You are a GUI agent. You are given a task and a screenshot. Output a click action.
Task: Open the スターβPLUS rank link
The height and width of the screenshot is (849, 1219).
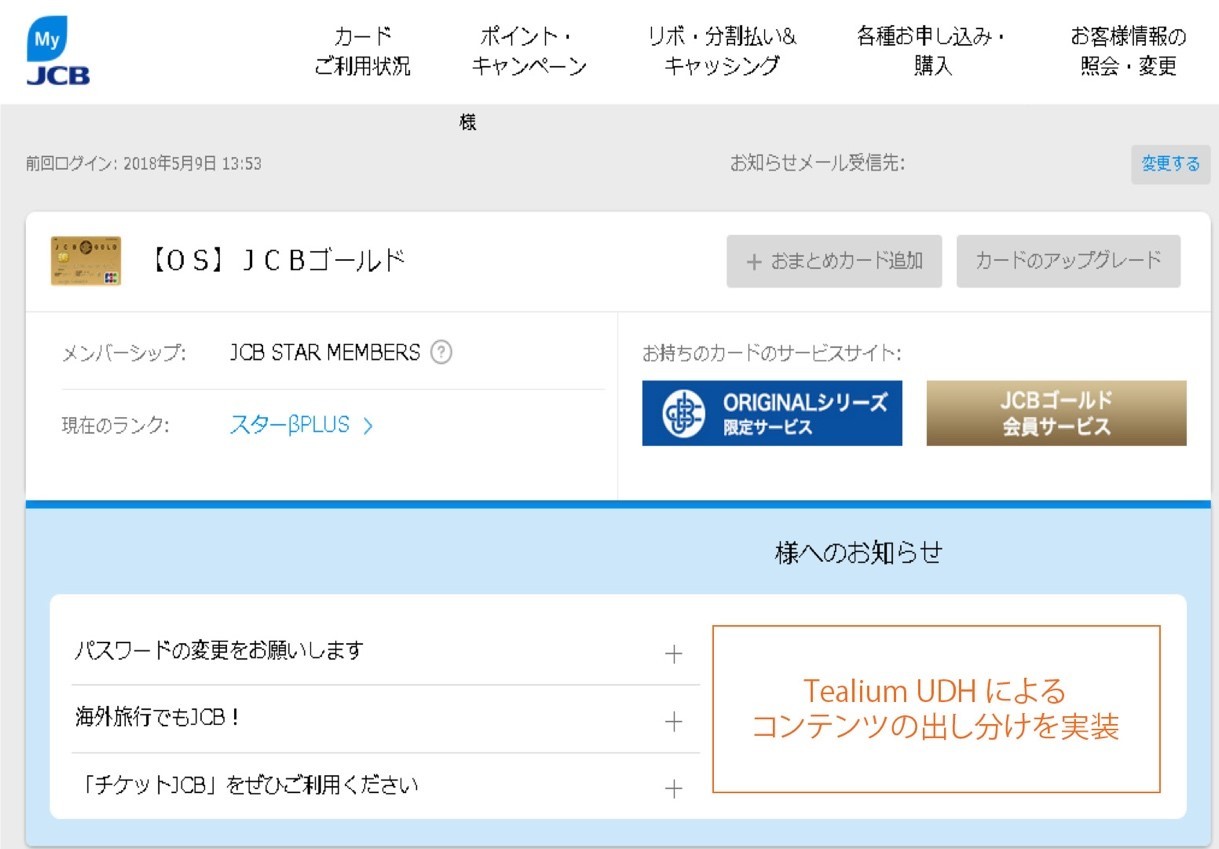[290, 425]
